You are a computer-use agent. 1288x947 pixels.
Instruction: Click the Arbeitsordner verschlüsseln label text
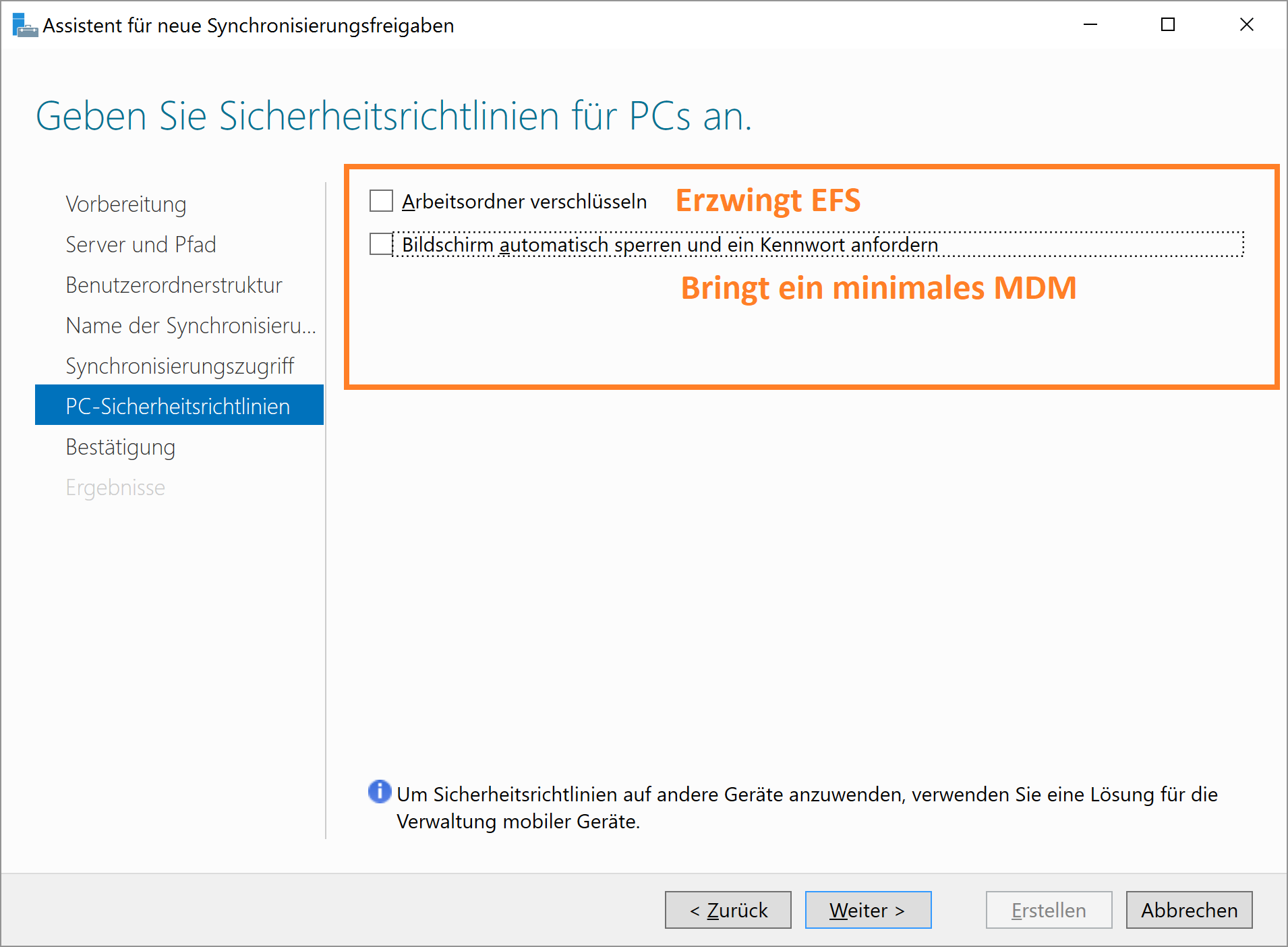pyautogui.click(x=524, y=202)
